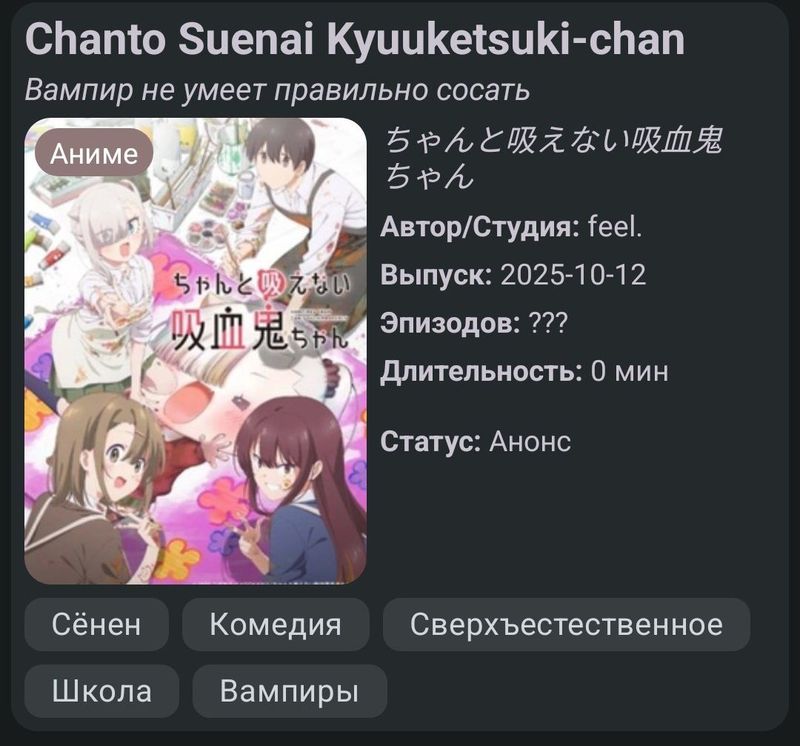
Task: Click the feel. studio name
Action: click(x=615, y=227)
